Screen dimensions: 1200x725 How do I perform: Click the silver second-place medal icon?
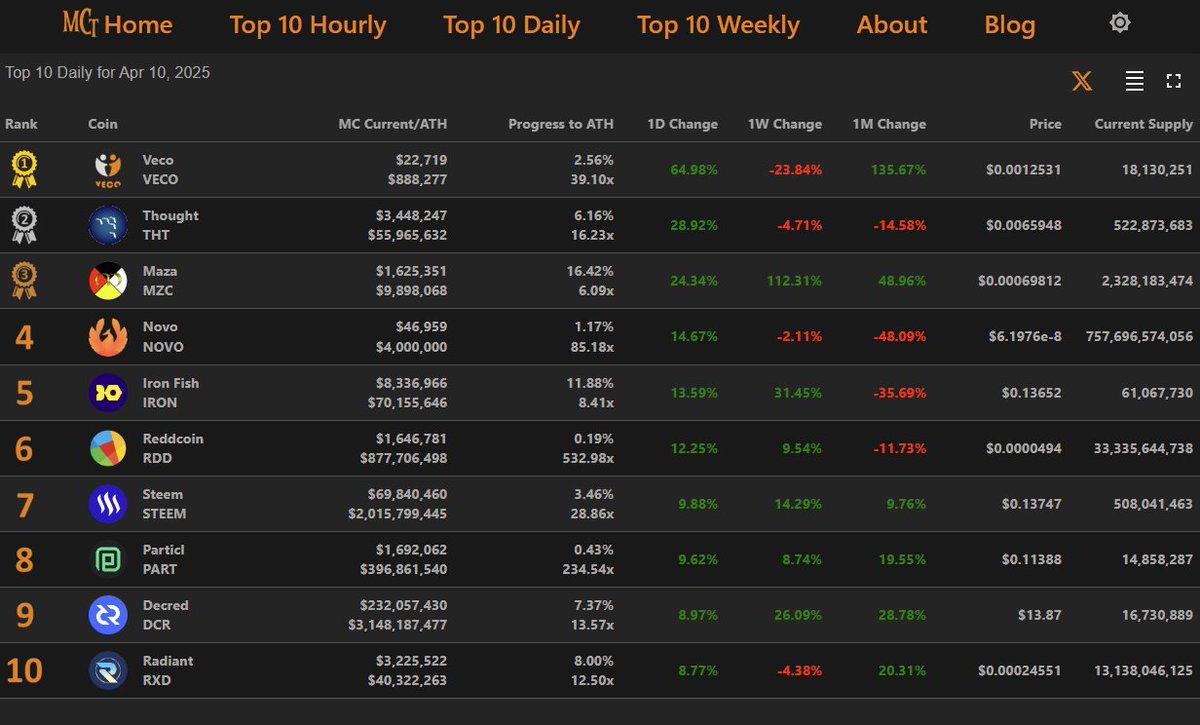24,225
